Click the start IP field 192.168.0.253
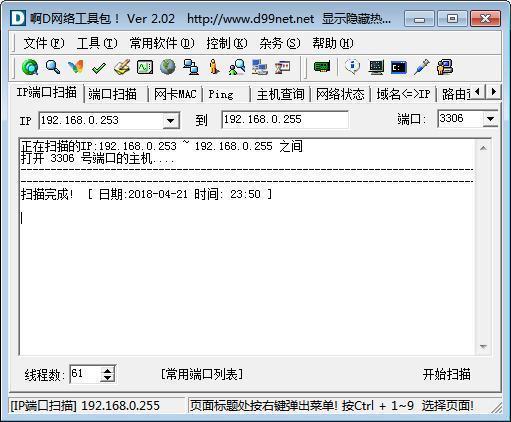 tap(101, 120)
